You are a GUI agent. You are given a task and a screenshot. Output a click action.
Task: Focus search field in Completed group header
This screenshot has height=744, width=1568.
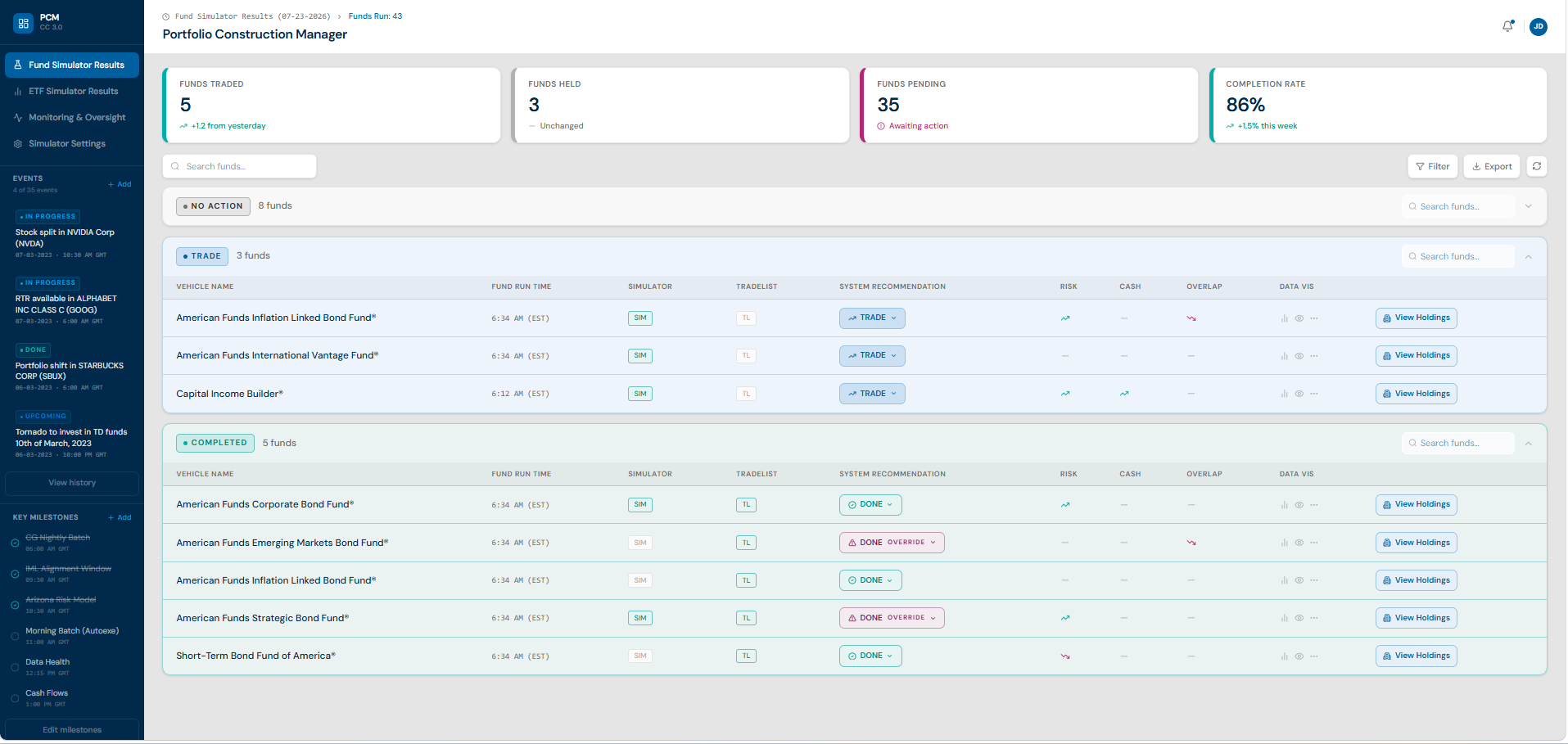(x=1458, y=443)
